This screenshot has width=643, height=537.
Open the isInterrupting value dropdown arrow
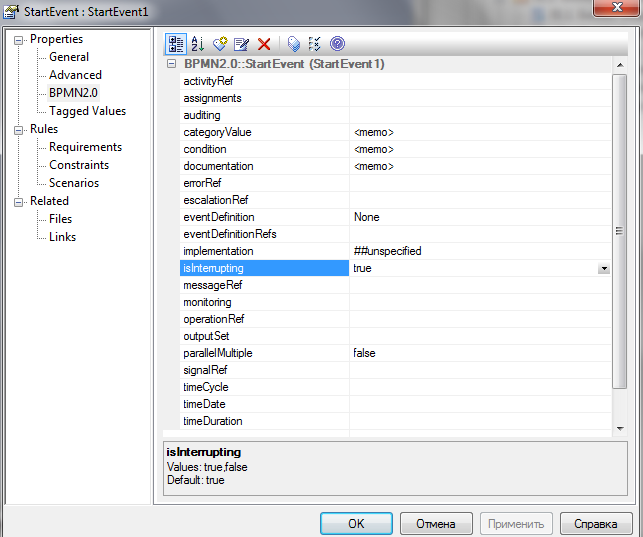pyautogui.click(x=604, y=268)
